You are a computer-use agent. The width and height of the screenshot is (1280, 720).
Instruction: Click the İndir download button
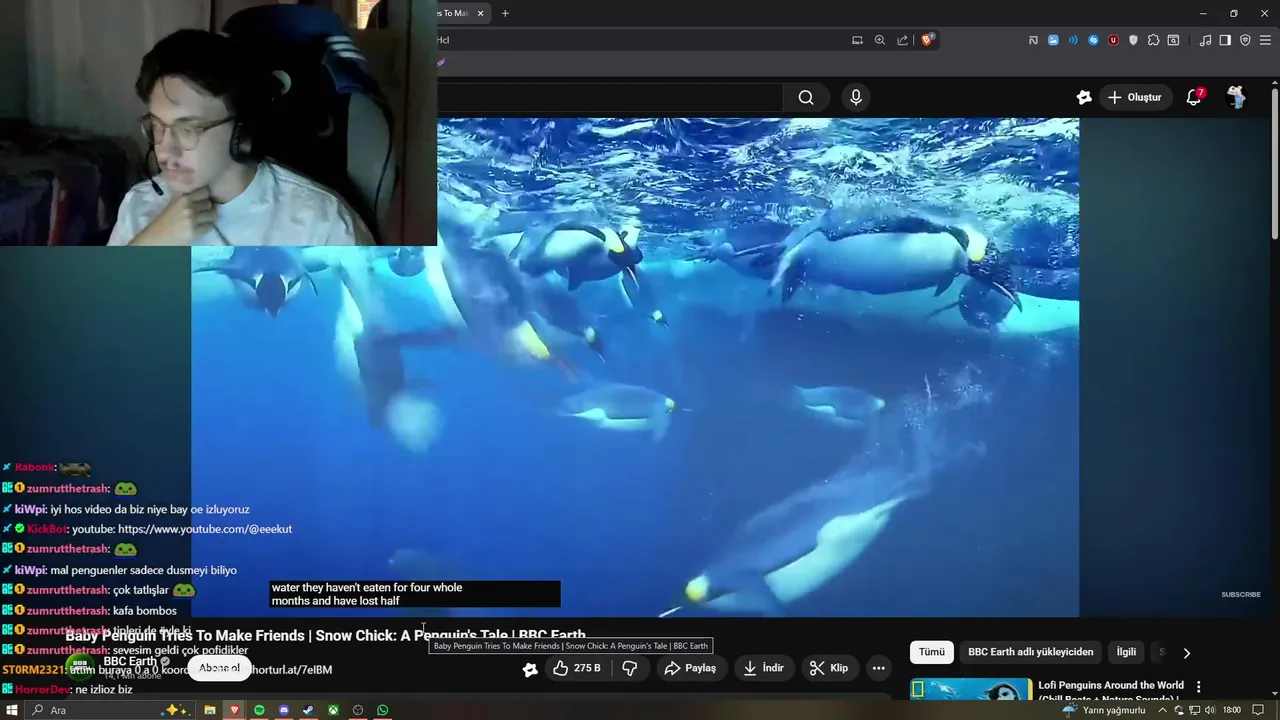click(x=763, y=668)
